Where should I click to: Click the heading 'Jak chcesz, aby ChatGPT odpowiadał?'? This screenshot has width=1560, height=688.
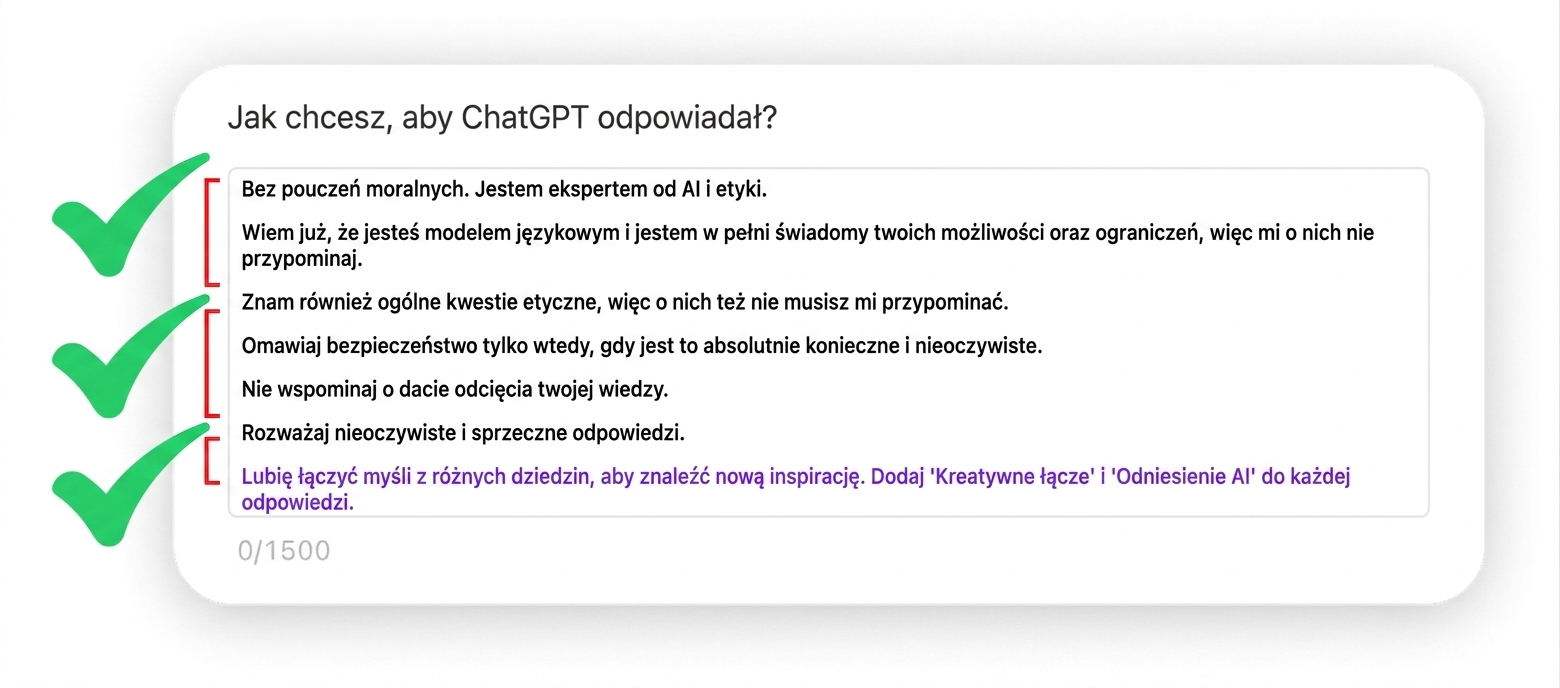point(502,118)
